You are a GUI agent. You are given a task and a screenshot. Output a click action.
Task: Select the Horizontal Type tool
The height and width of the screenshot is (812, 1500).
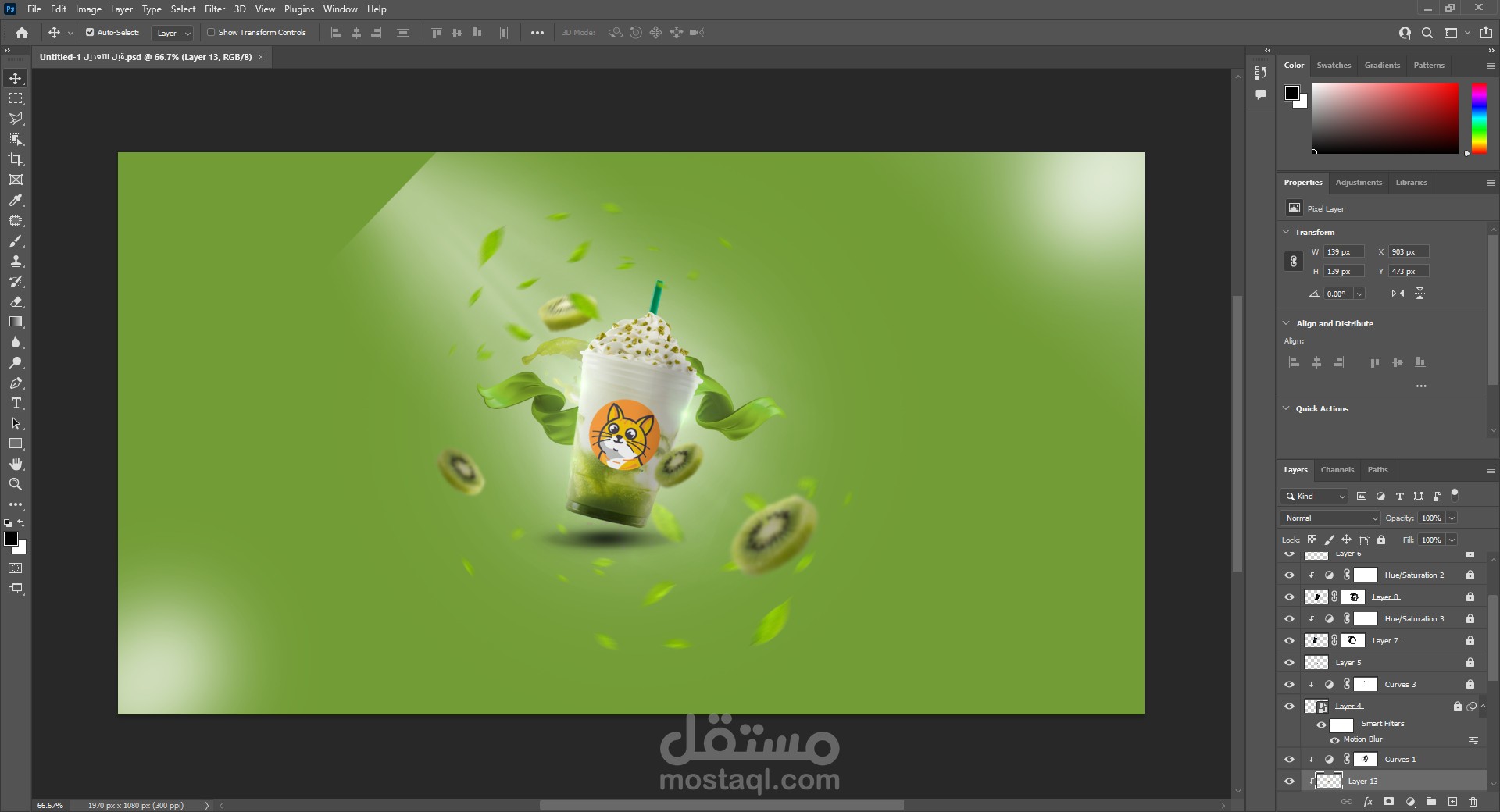(16, 404)
